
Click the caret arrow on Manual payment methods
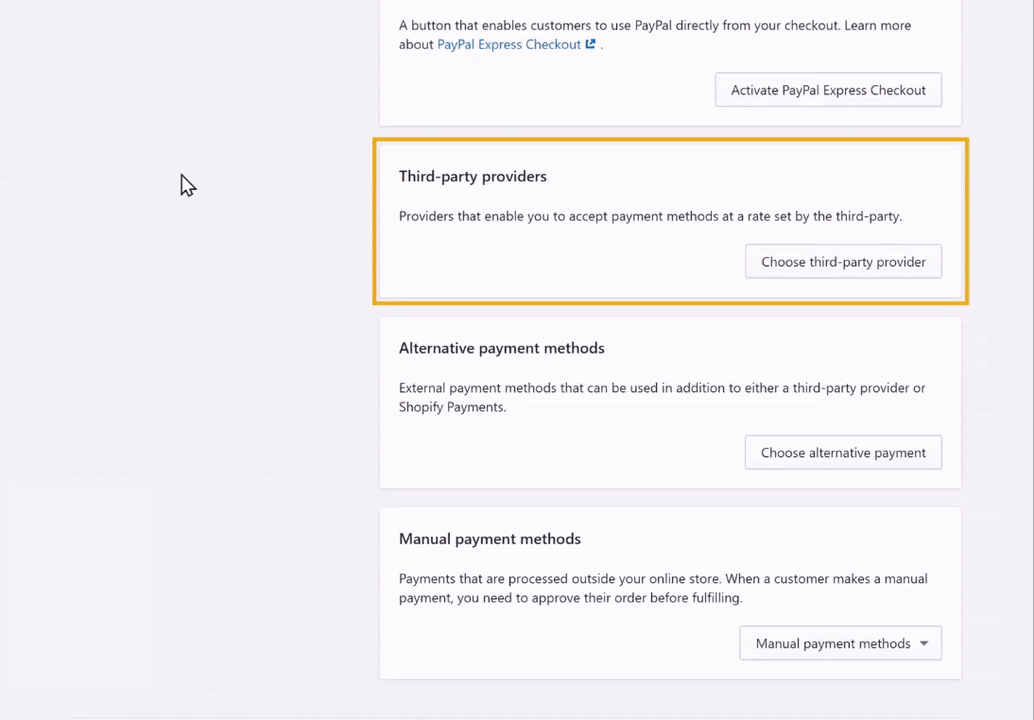[x=924, y=644]
